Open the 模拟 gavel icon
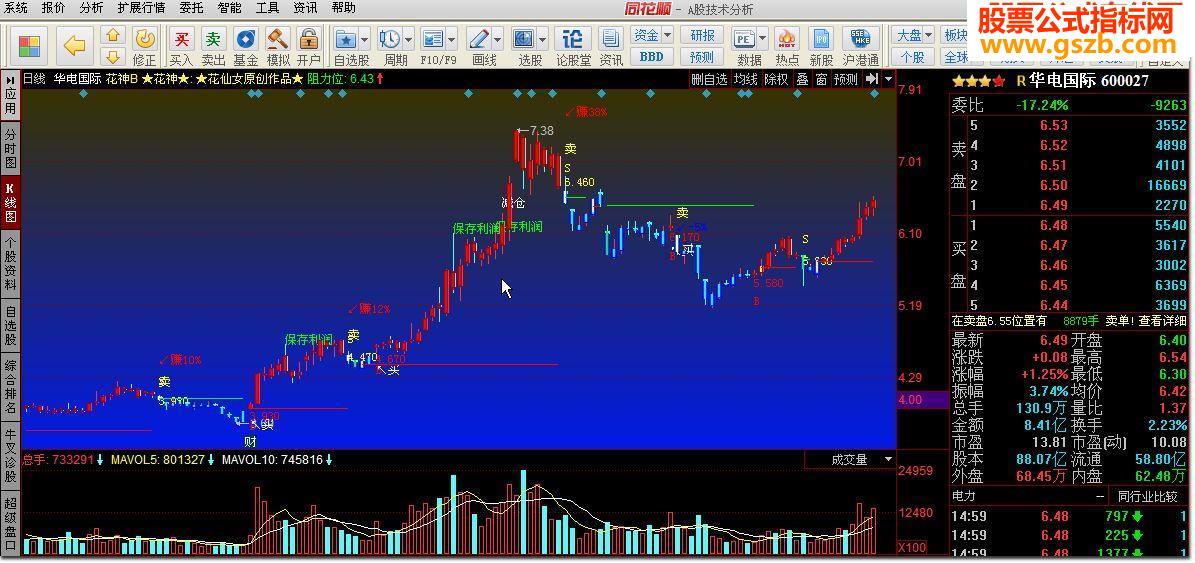 click(277, 39)
